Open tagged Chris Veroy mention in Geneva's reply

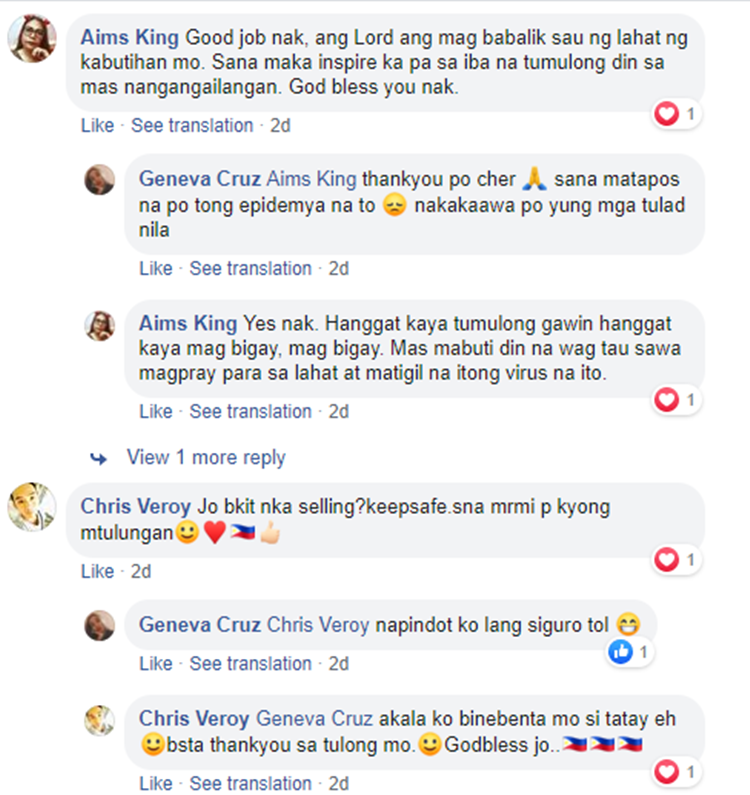coord(318,625)
